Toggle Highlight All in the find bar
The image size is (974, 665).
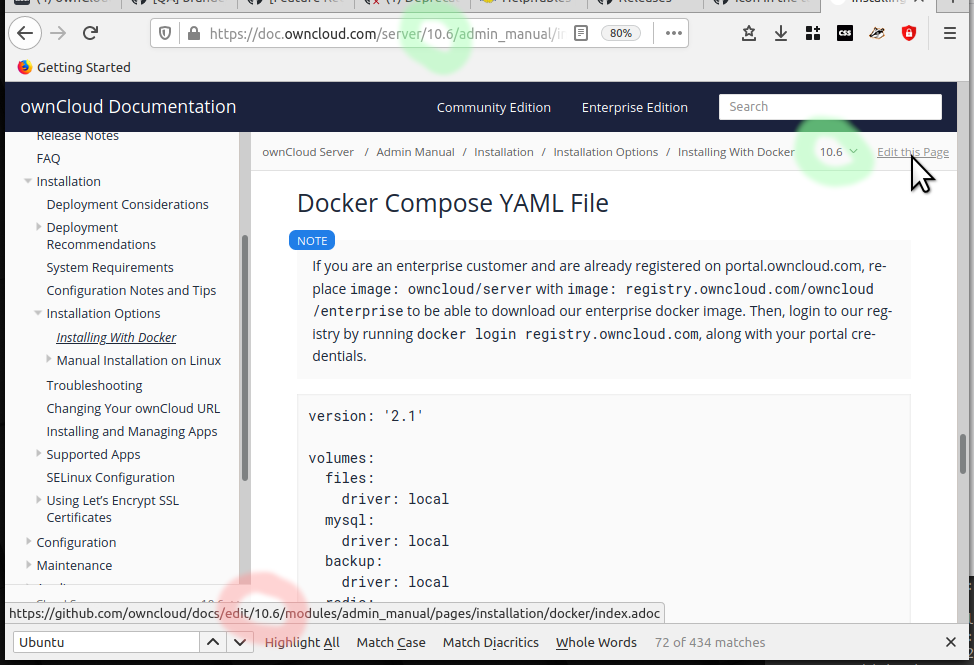(x=301, y=642)
